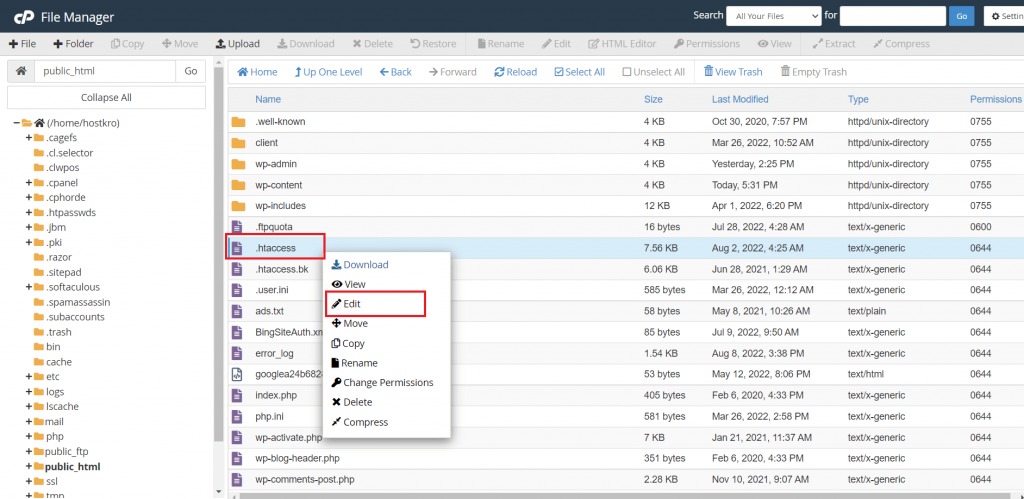
Task: Click the tree panel vertical scrollbar
Action: click(x=218, y=255)
